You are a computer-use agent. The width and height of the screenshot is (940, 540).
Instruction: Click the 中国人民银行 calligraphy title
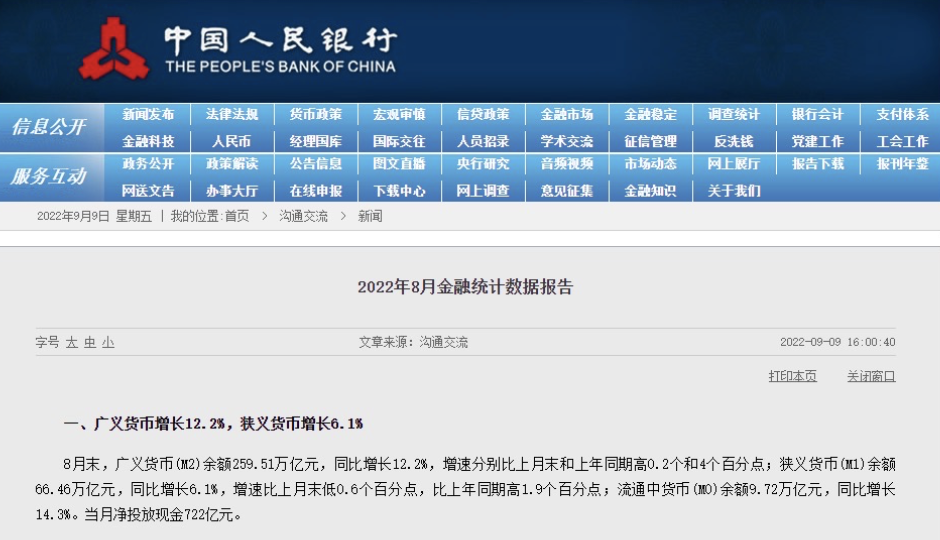[x=281, y=40]
